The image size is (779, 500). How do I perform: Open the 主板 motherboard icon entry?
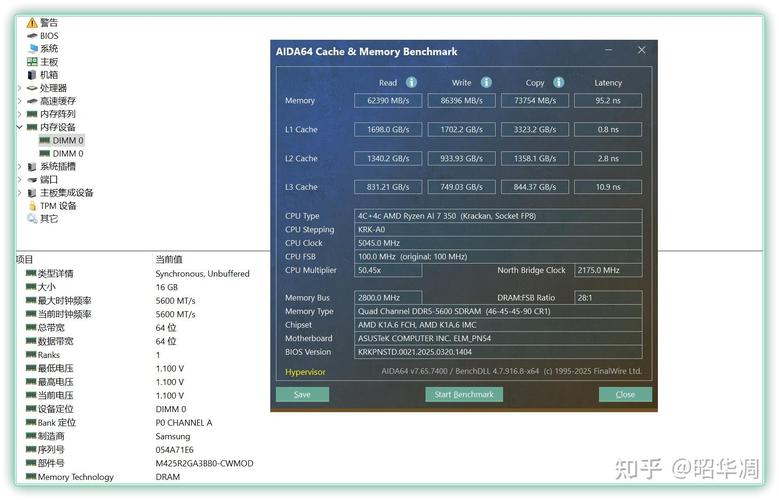click(33, 61)
